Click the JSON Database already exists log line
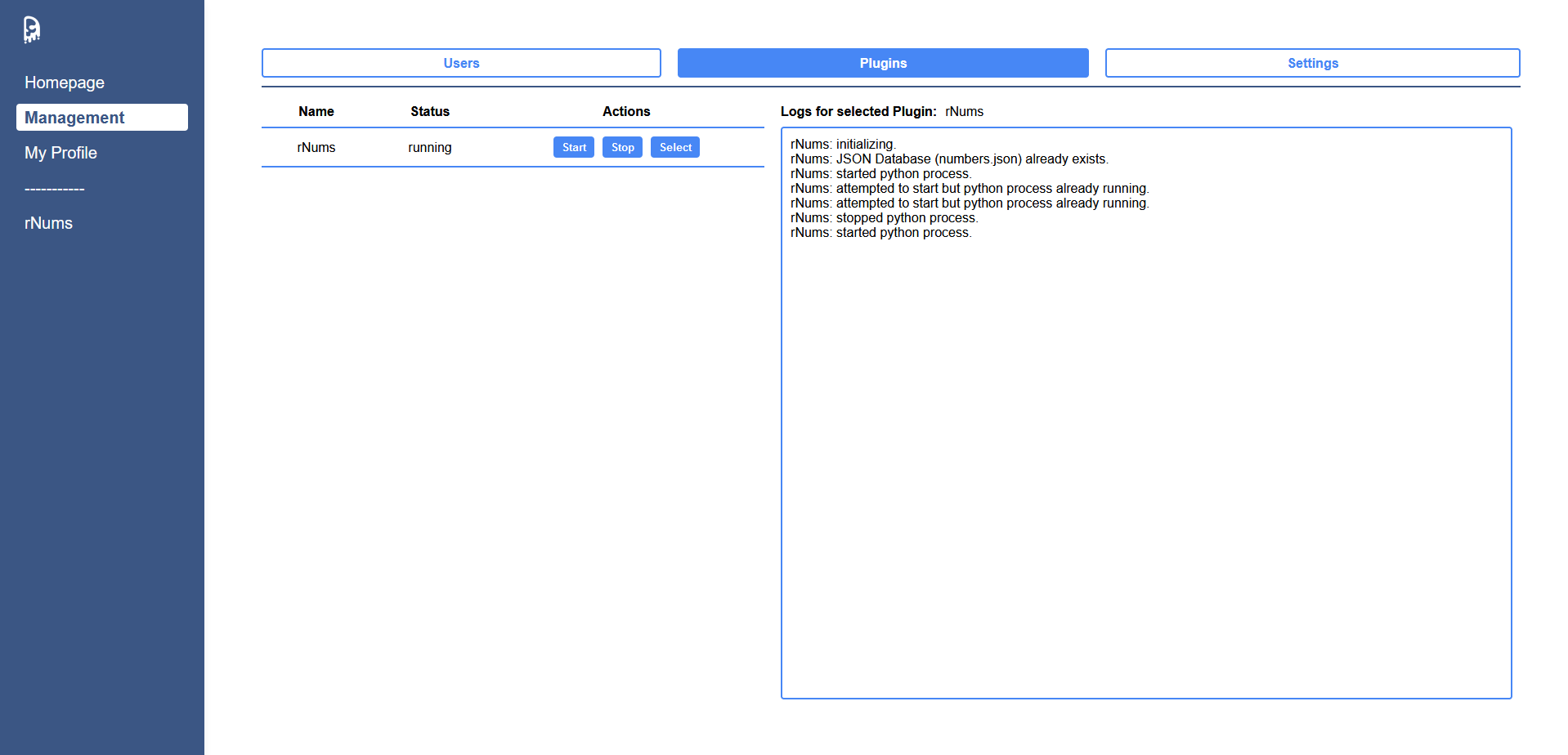 (x=949, y=159)
